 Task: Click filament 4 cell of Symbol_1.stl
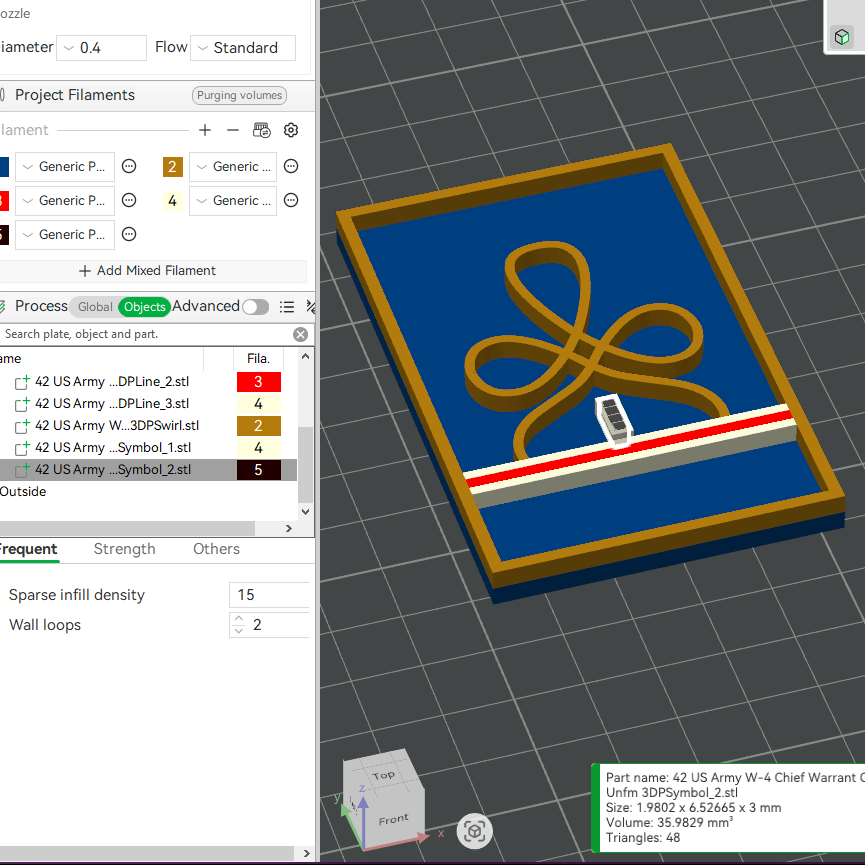[x=259, y=448]
